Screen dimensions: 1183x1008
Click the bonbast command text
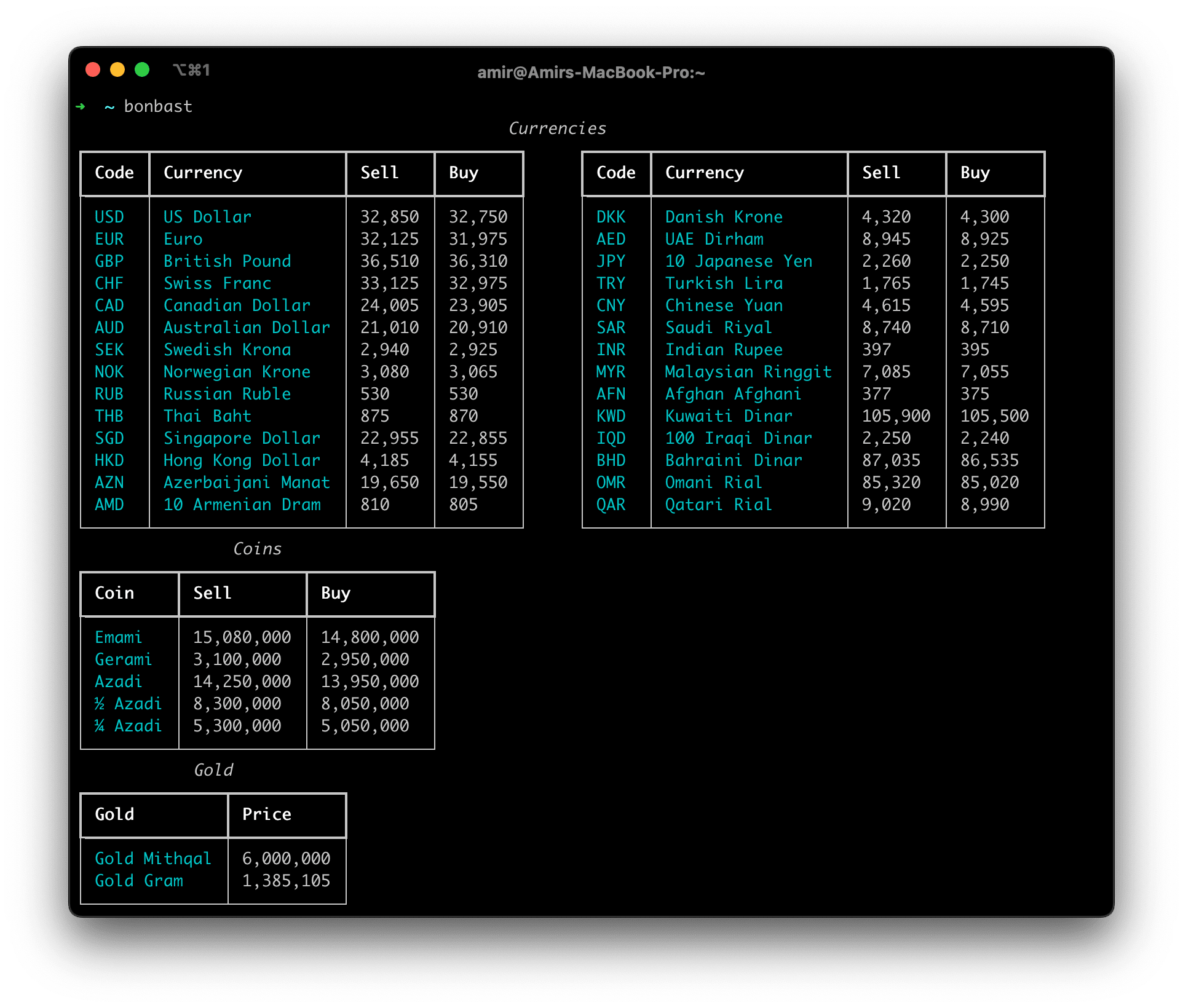(158, 106)
